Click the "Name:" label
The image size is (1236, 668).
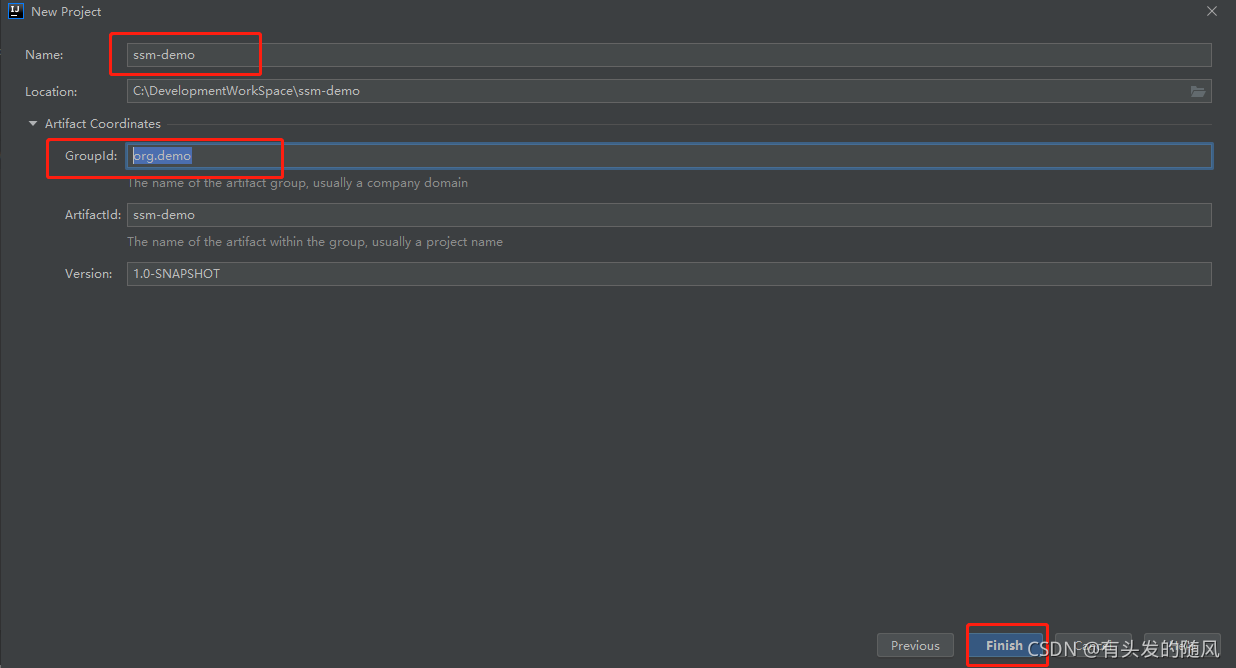pos(44,55)
